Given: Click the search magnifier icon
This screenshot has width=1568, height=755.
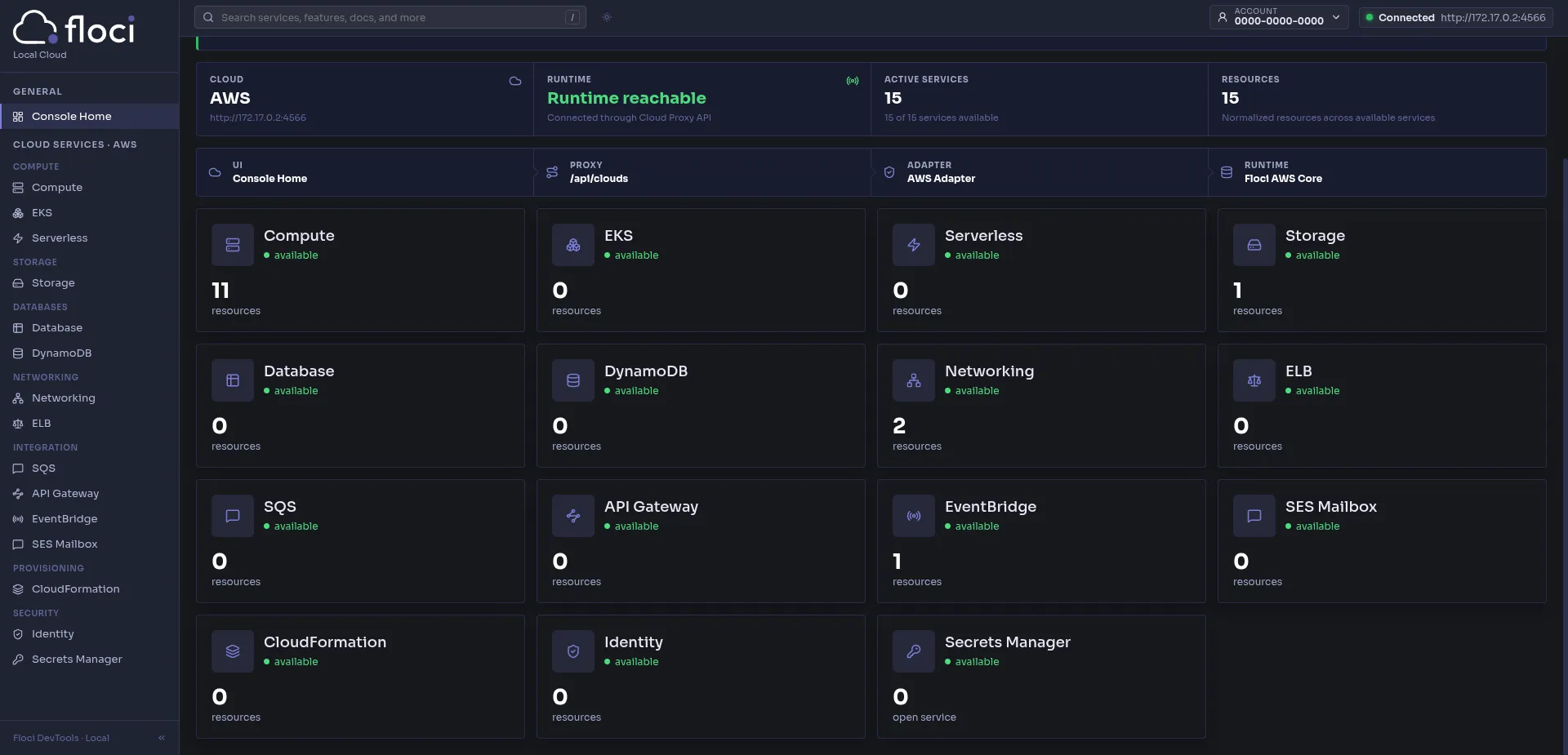Looking at the screenshot, I should coord(208,17).
